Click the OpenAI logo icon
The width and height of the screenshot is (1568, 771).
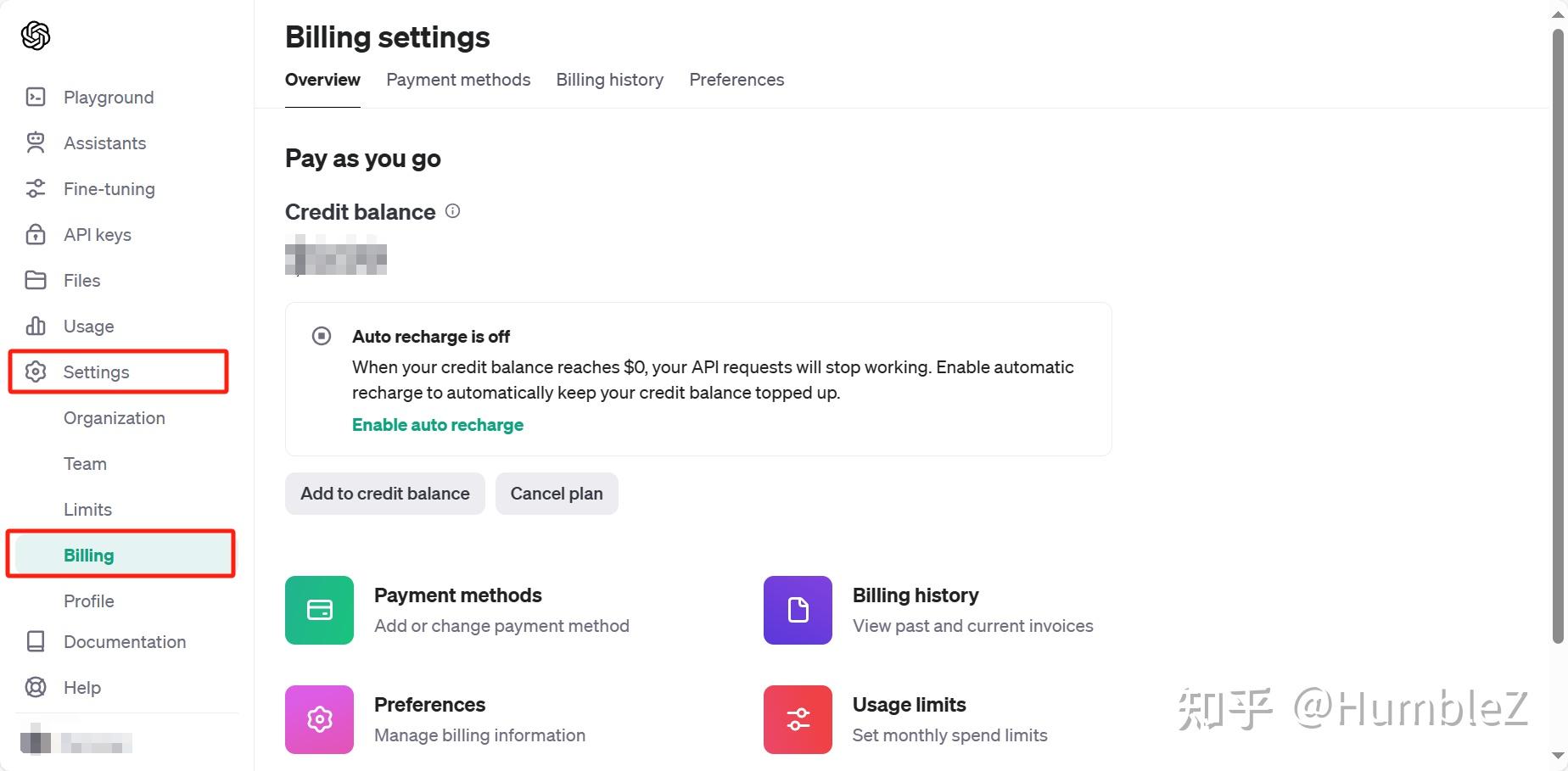tap(36, 36)
